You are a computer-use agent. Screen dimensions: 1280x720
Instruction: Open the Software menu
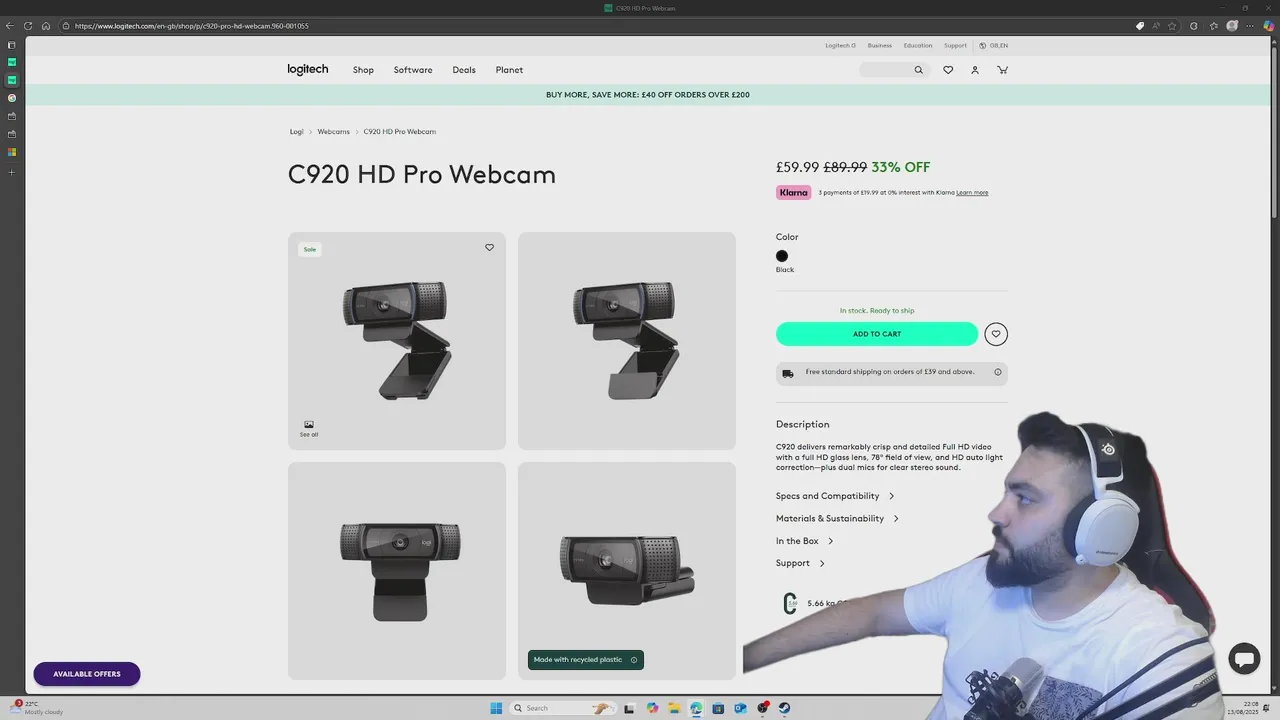[413, 70]
